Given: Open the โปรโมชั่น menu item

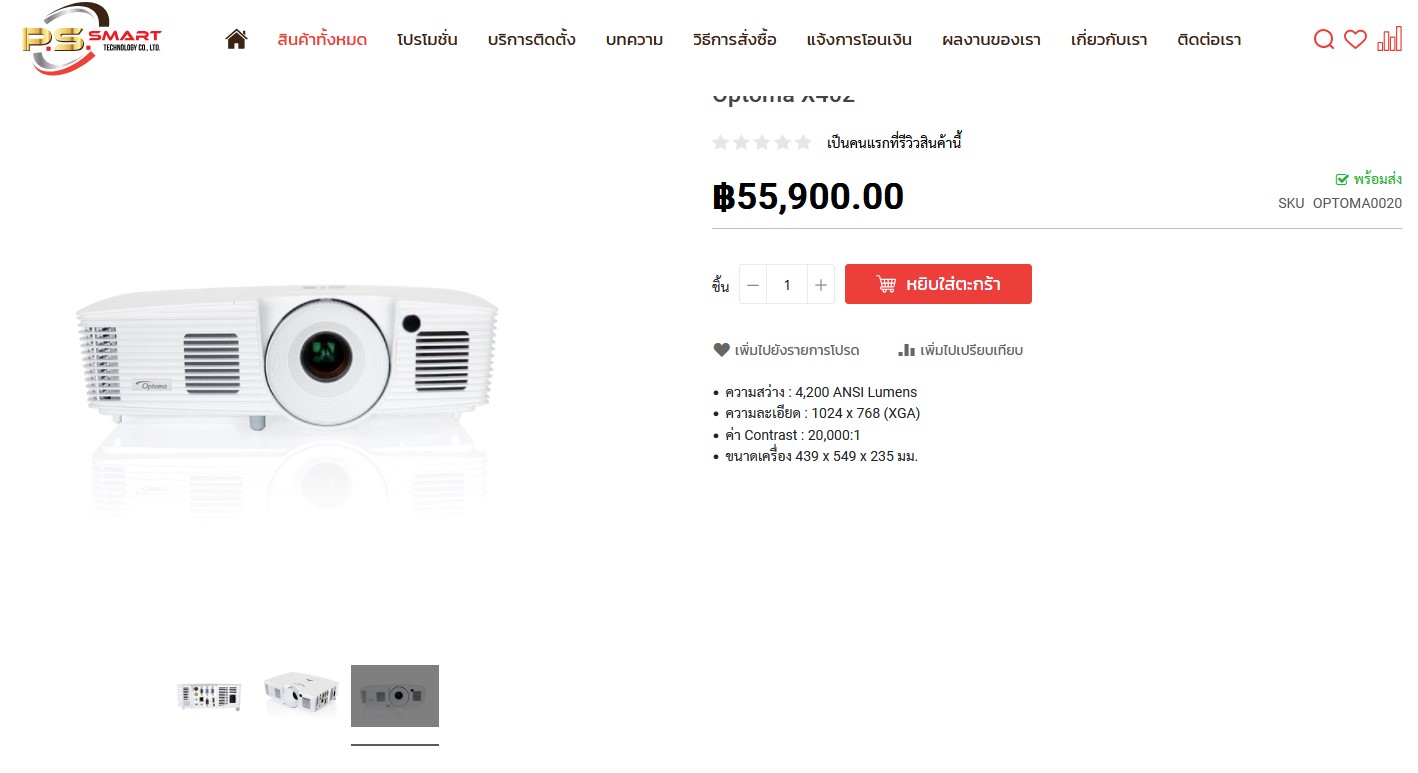Looking at the screenshot, I should coord(427,40).
